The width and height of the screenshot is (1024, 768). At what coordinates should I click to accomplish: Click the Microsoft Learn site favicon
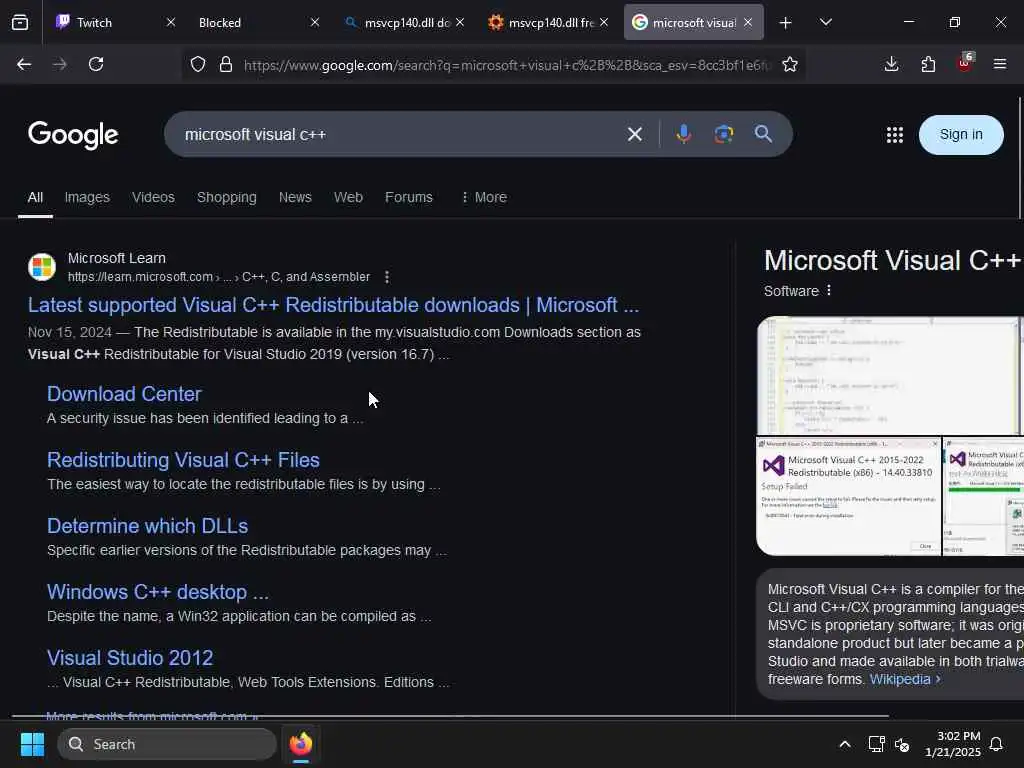pos(42,267)
